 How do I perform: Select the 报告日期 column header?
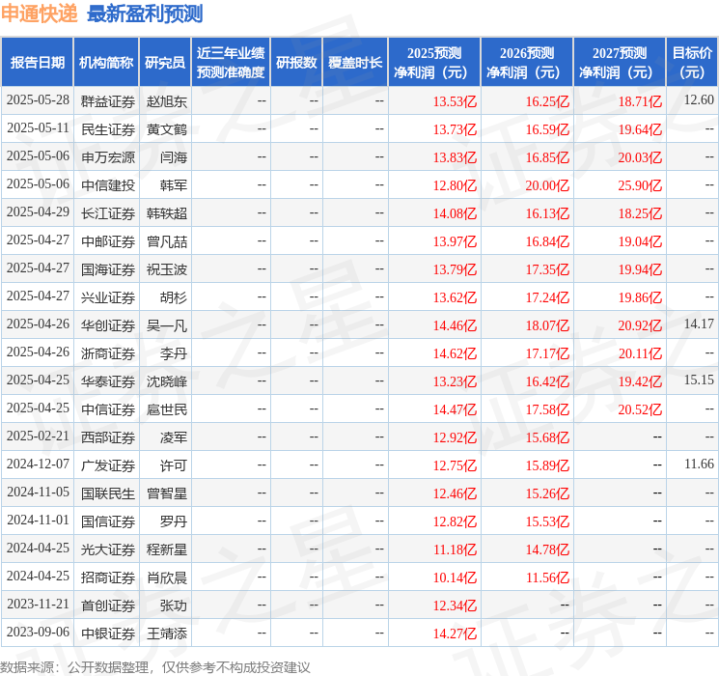(37, 62)
